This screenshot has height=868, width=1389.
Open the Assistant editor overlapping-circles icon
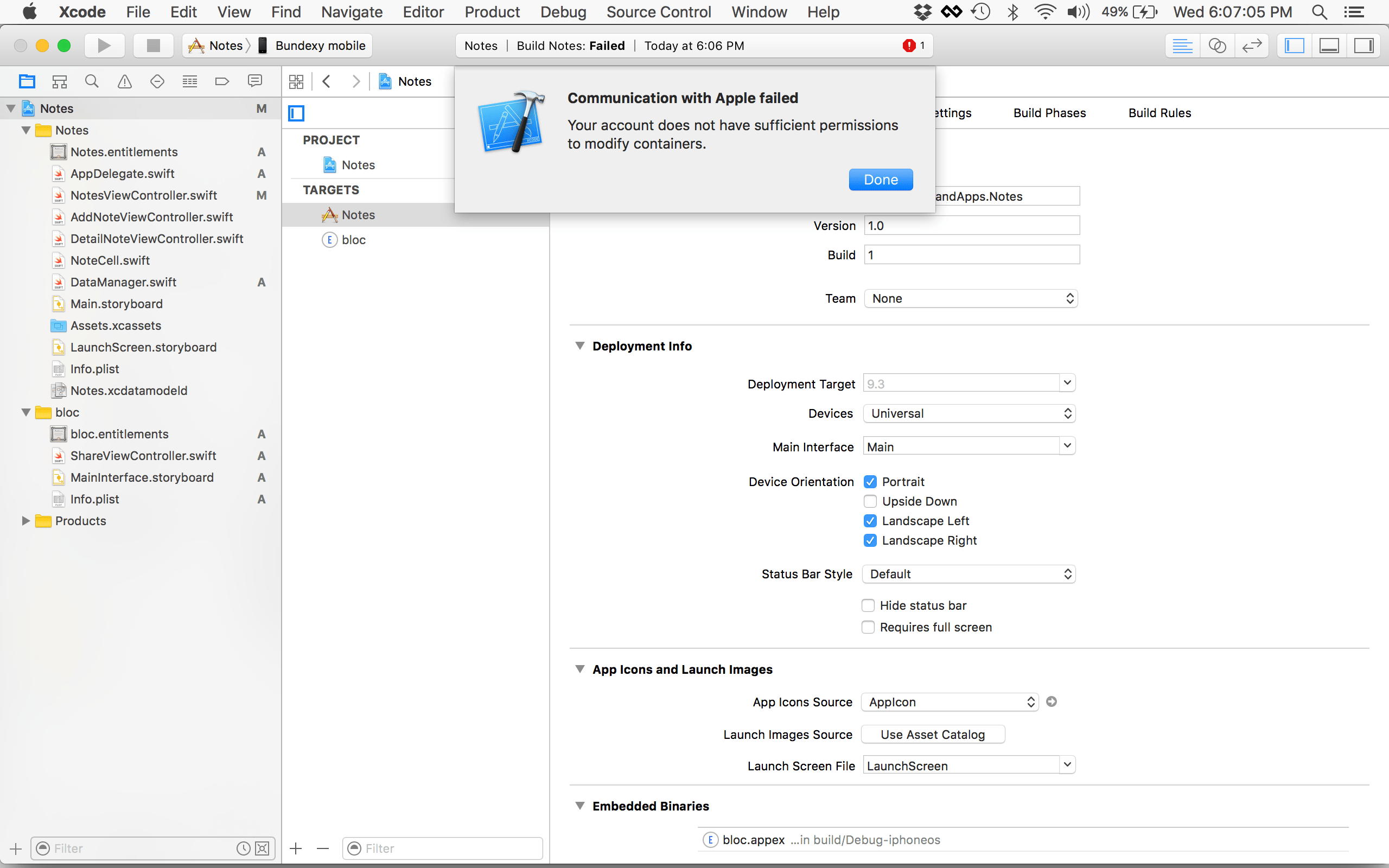(1218, 46)
